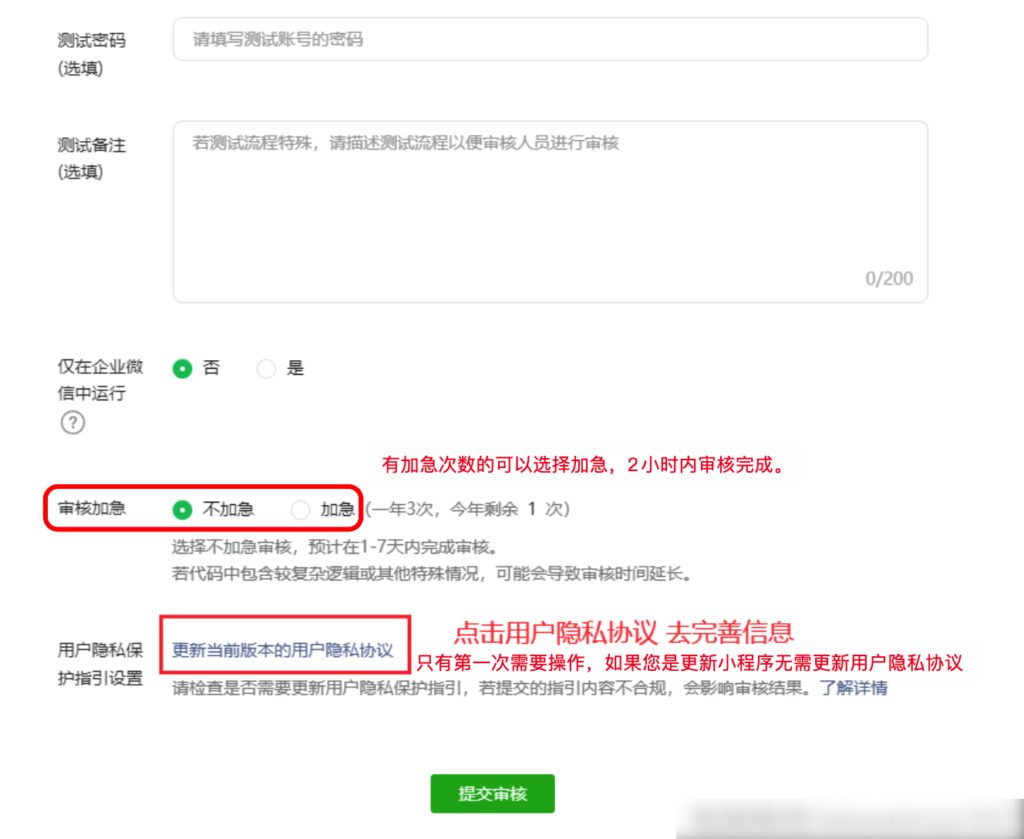1024x839 pixels.
Task: Click the 审核加急 field label
Action: click(x=92, y=508)
